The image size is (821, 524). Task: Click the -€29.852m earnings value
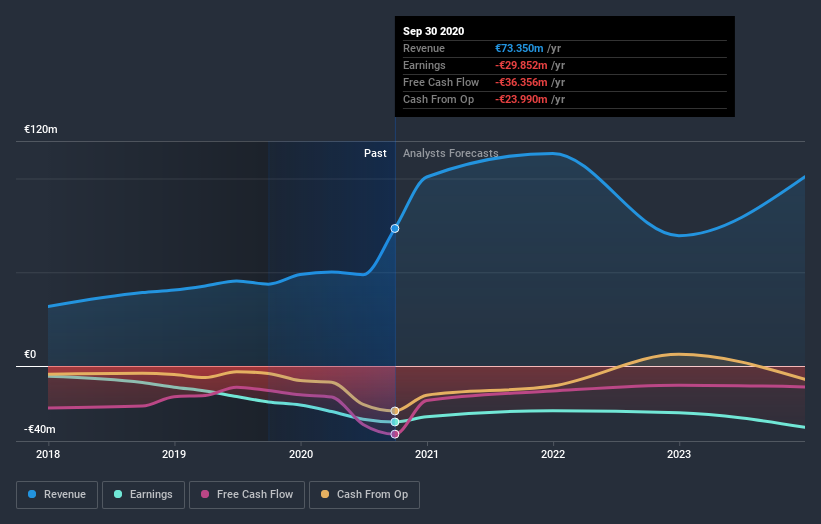tap(522, 65)
